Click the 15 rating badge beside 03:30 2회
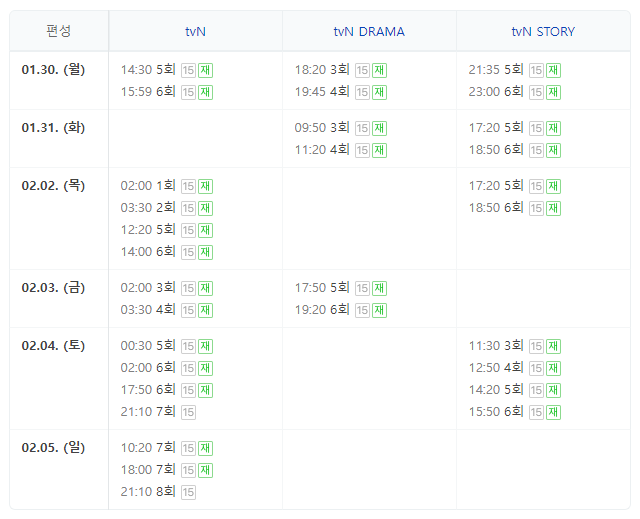The width and height of the screenshot is (640, 519). [188, 208]
